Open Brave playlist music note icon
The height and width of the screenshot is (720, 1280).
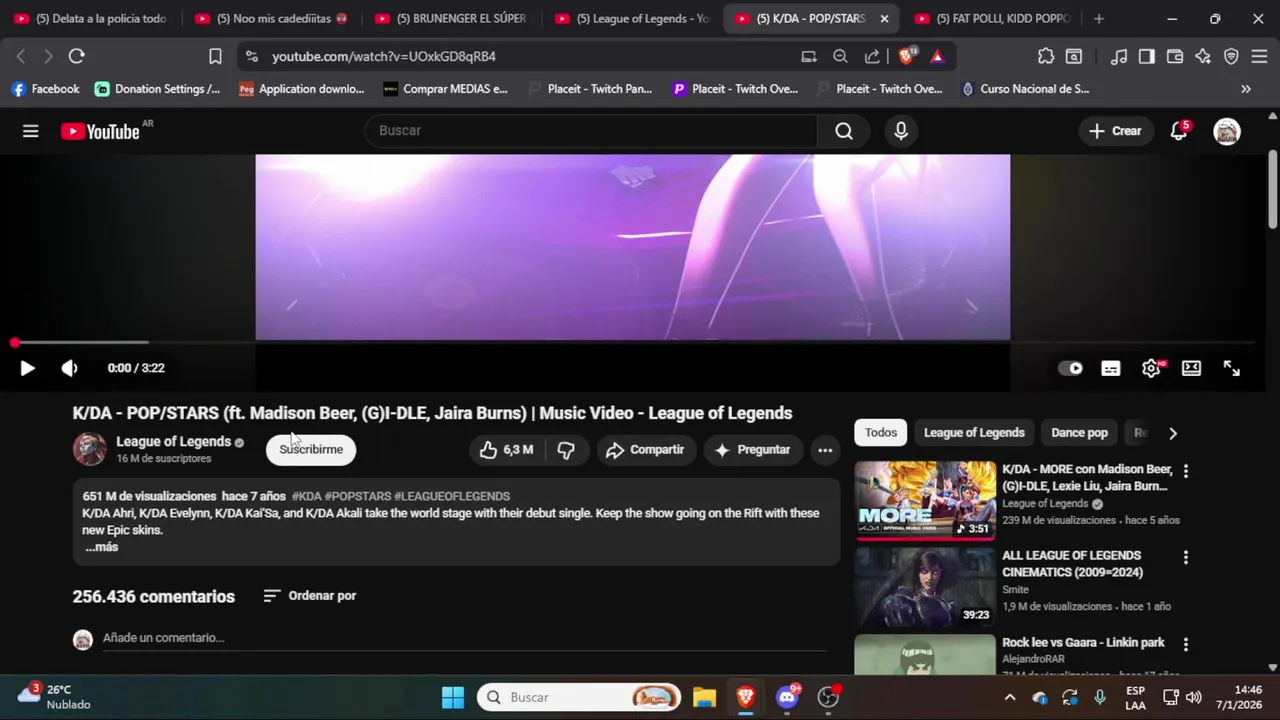[1119, 56]
